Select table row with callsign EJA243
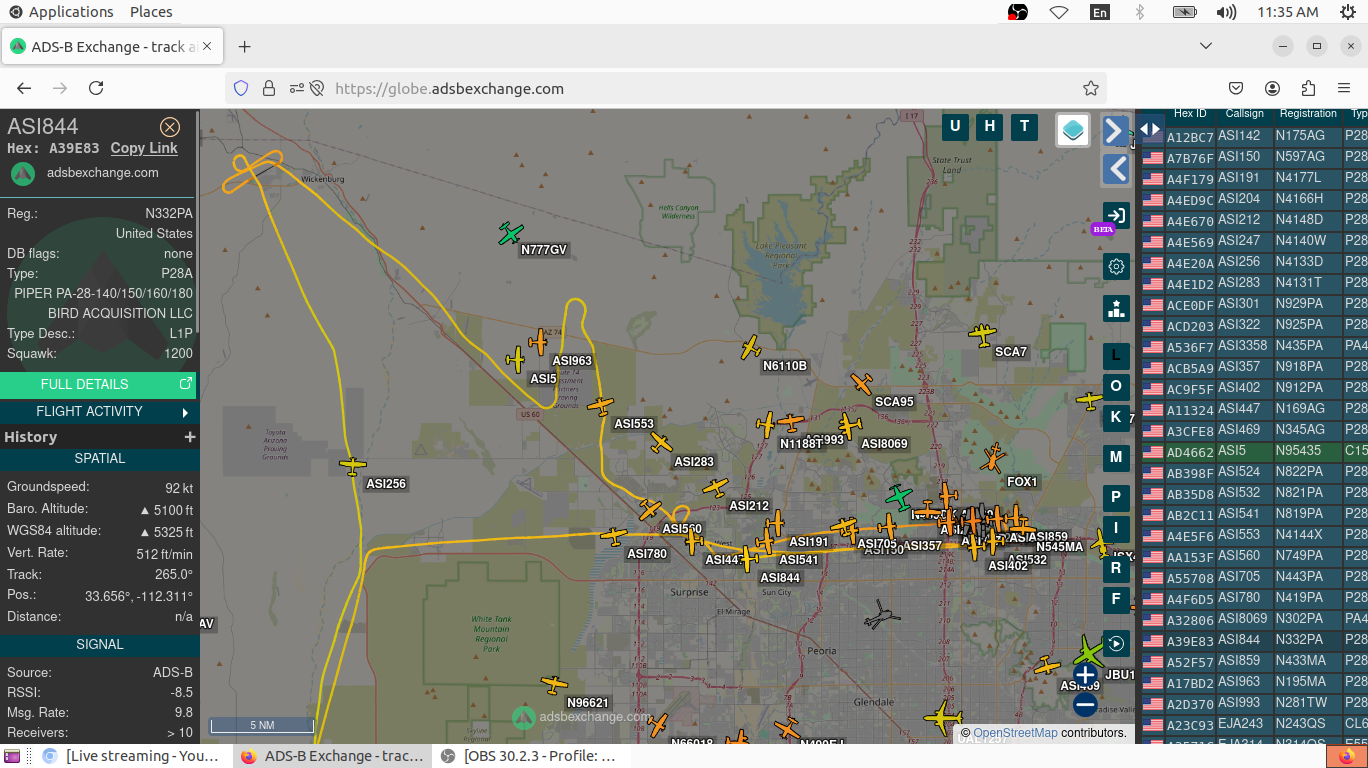The height and width of the screenshot is (768, 1368). click(1255, 724)
